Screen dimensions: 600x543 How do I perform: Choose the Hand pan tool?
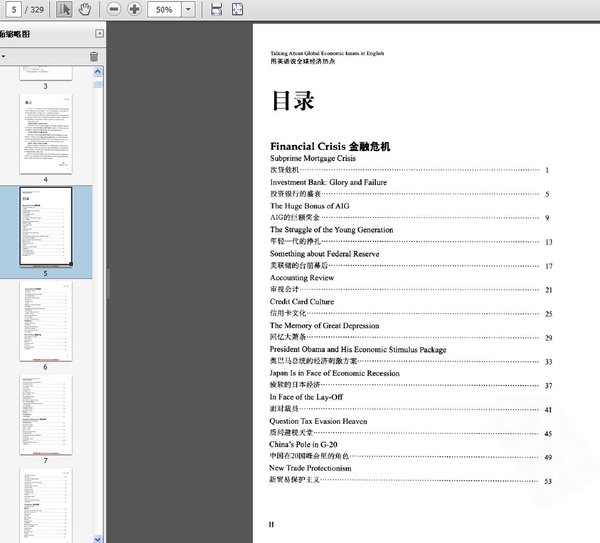tap(85, 9)
